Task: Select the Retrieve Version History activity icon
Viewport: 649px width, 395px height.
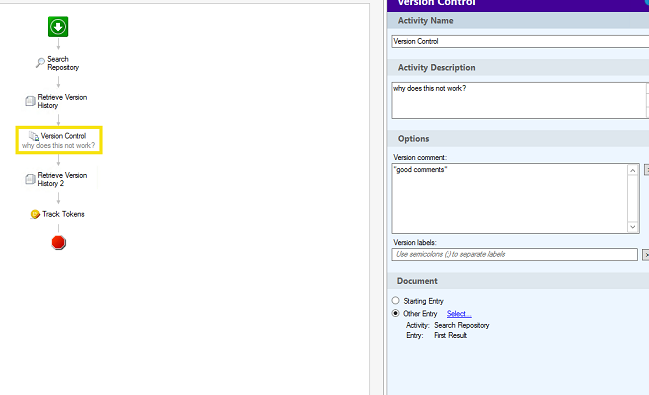Action: 30,101
